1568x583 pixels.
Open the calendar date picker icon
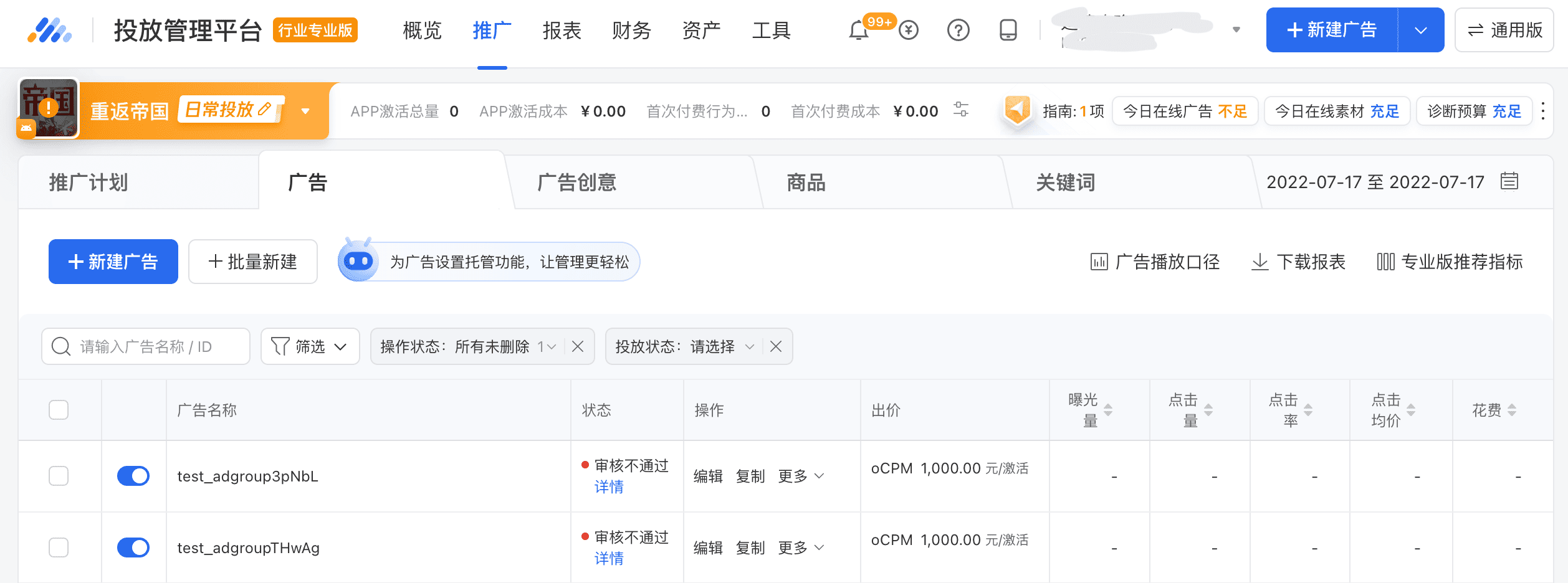pyautogui.click(x=1509, y=181)
